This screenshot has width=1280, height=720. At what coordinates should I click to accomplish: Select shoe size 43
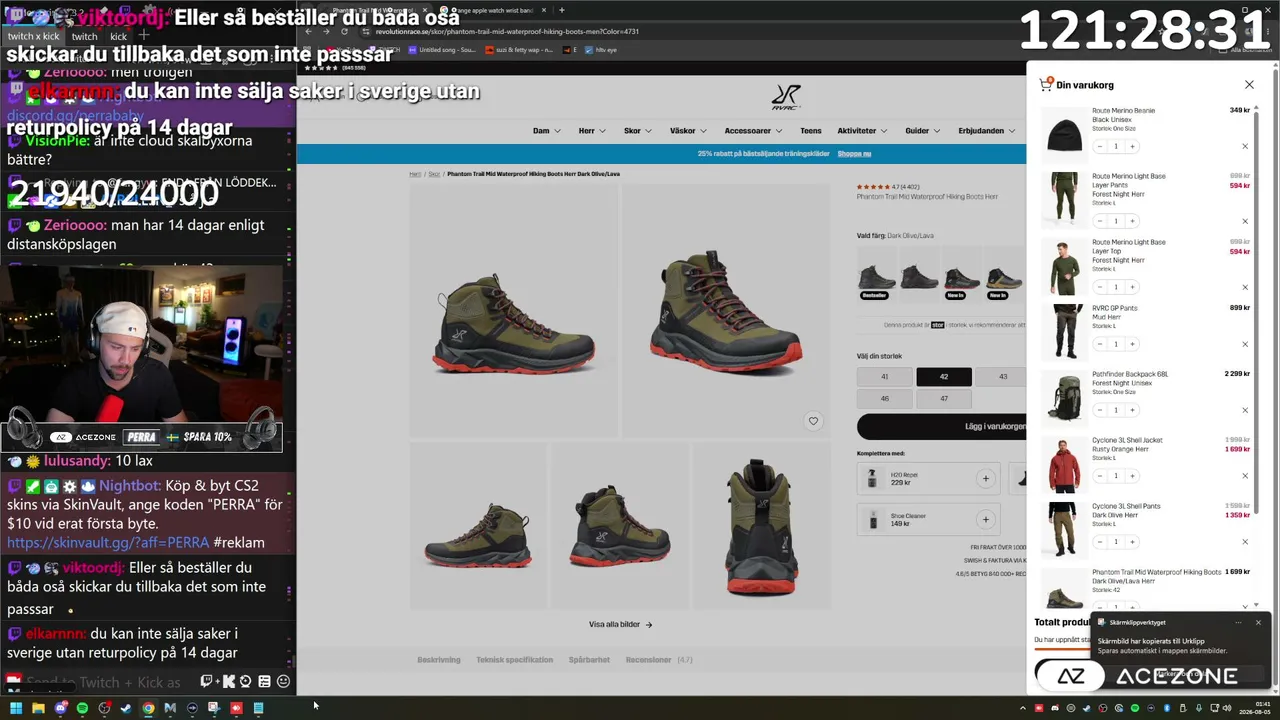[1001, 377]
